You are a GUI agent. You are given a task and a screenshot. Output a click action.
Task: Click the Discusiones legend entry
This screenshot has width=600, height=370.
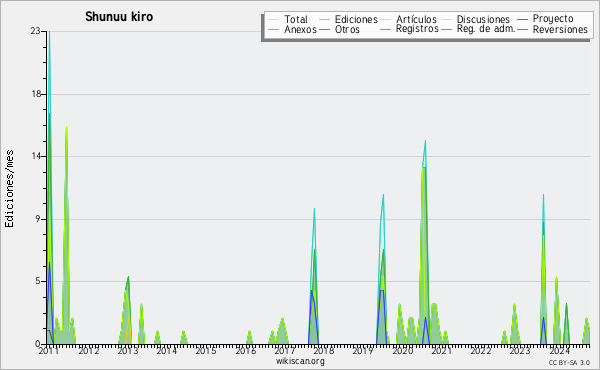coord(483,19)
